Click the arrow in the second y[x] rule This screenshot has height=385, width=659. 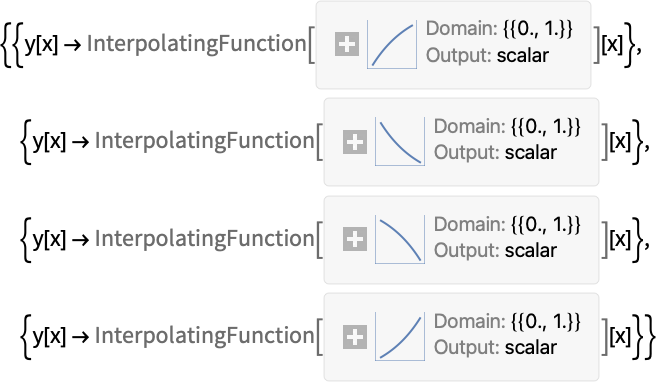point(81,142)
